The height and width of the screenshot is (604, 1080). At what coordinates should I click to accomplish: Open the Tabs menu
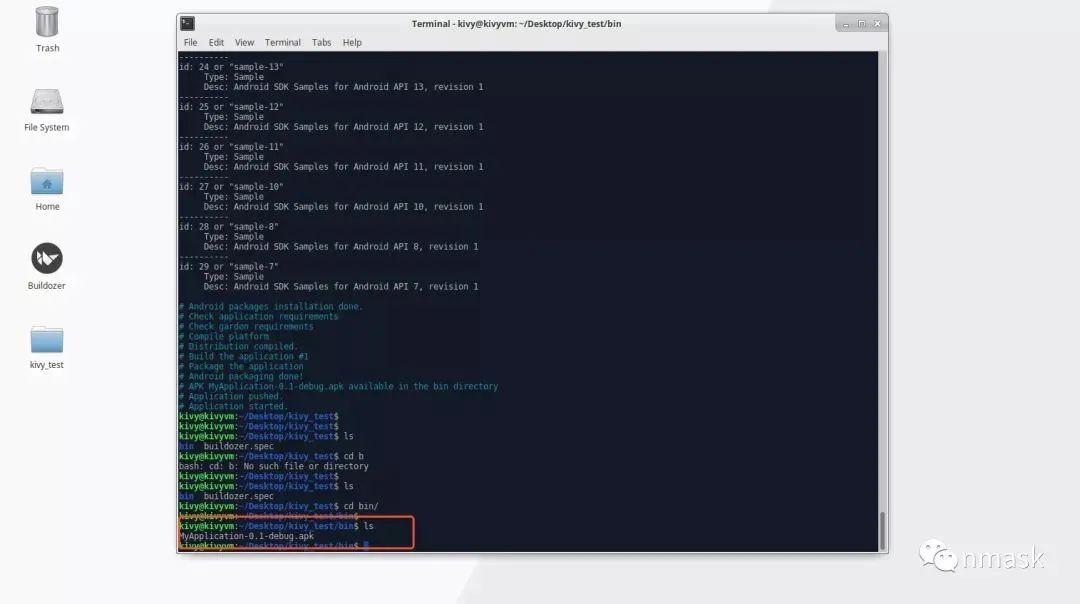click(321, 42)
